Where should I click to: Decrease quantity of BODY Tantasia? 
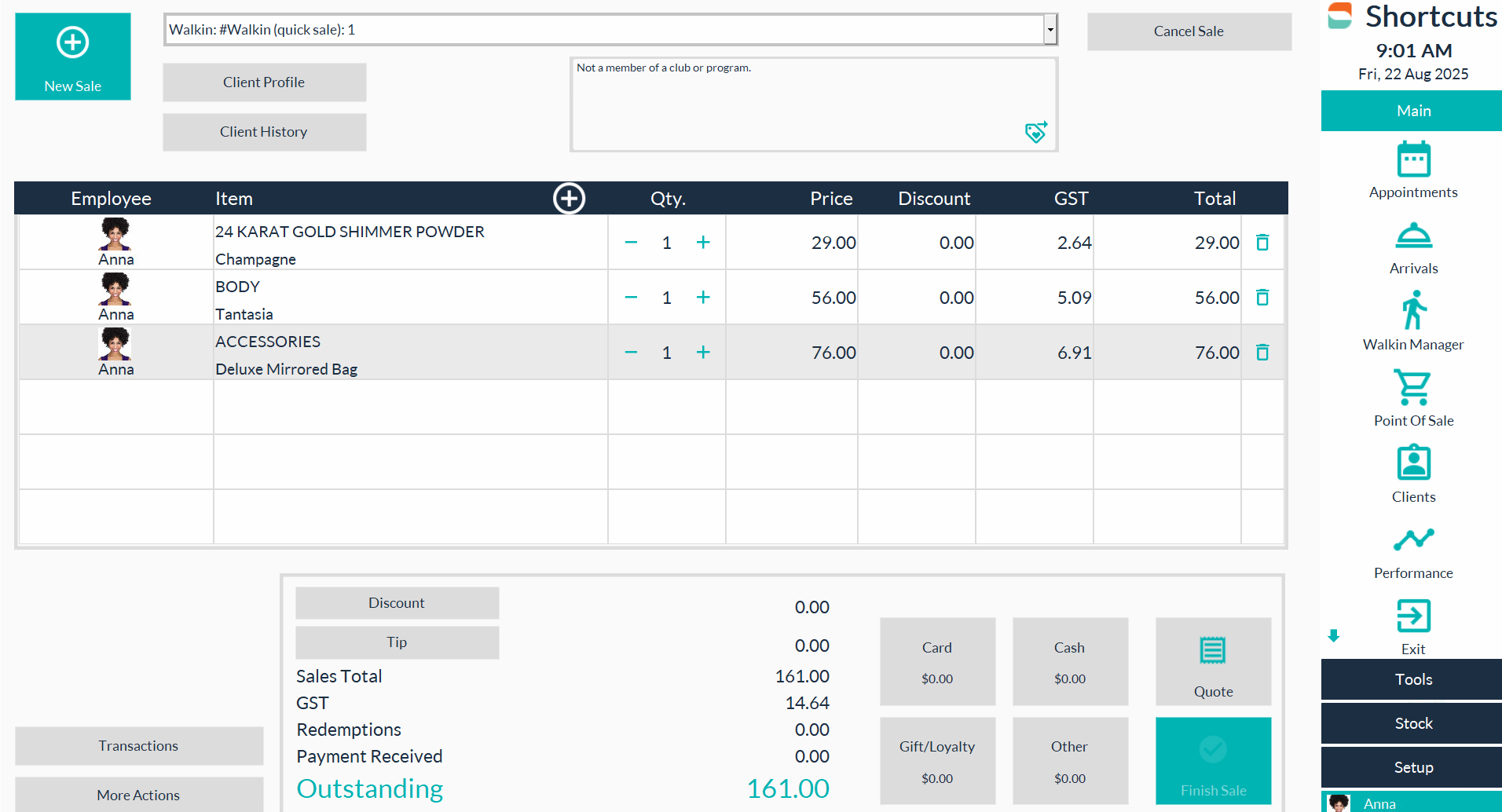[631, 298]
